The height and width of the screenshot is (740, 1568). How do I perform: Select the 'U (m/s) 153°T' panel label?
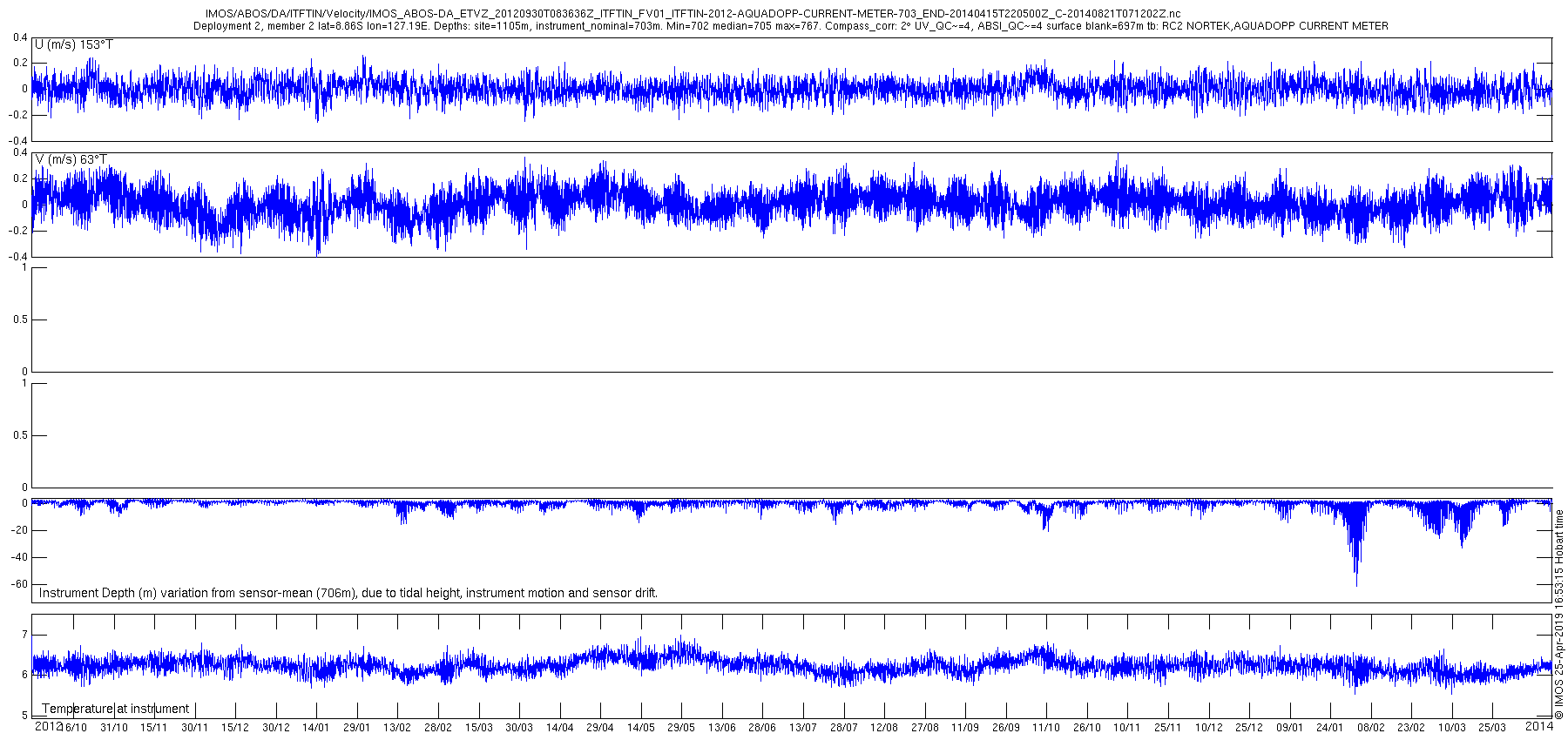pyautogui.click(x=74, y=44)
